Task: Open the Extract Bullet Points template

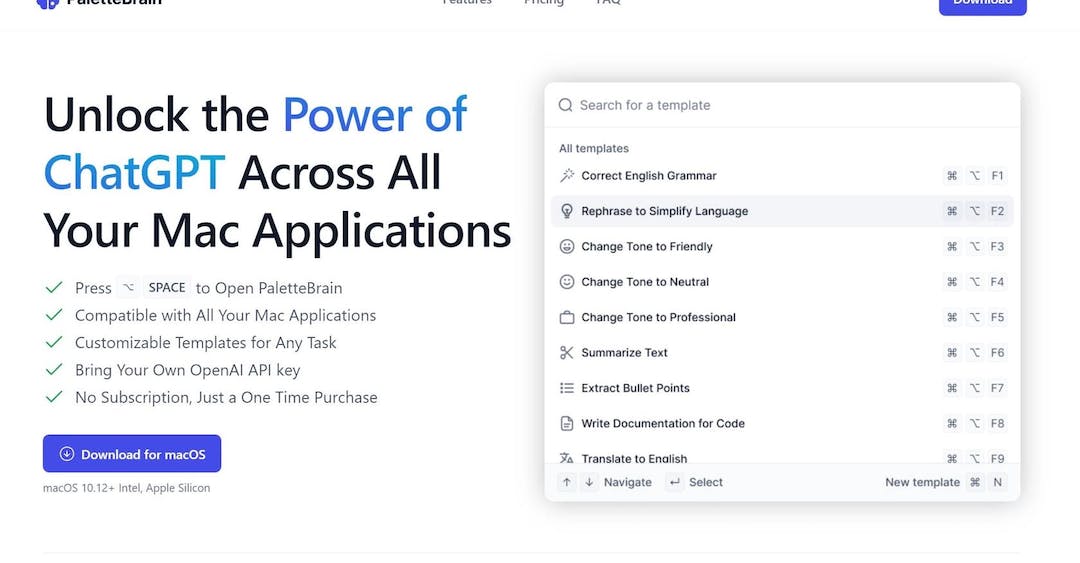Action: point(782,388)
